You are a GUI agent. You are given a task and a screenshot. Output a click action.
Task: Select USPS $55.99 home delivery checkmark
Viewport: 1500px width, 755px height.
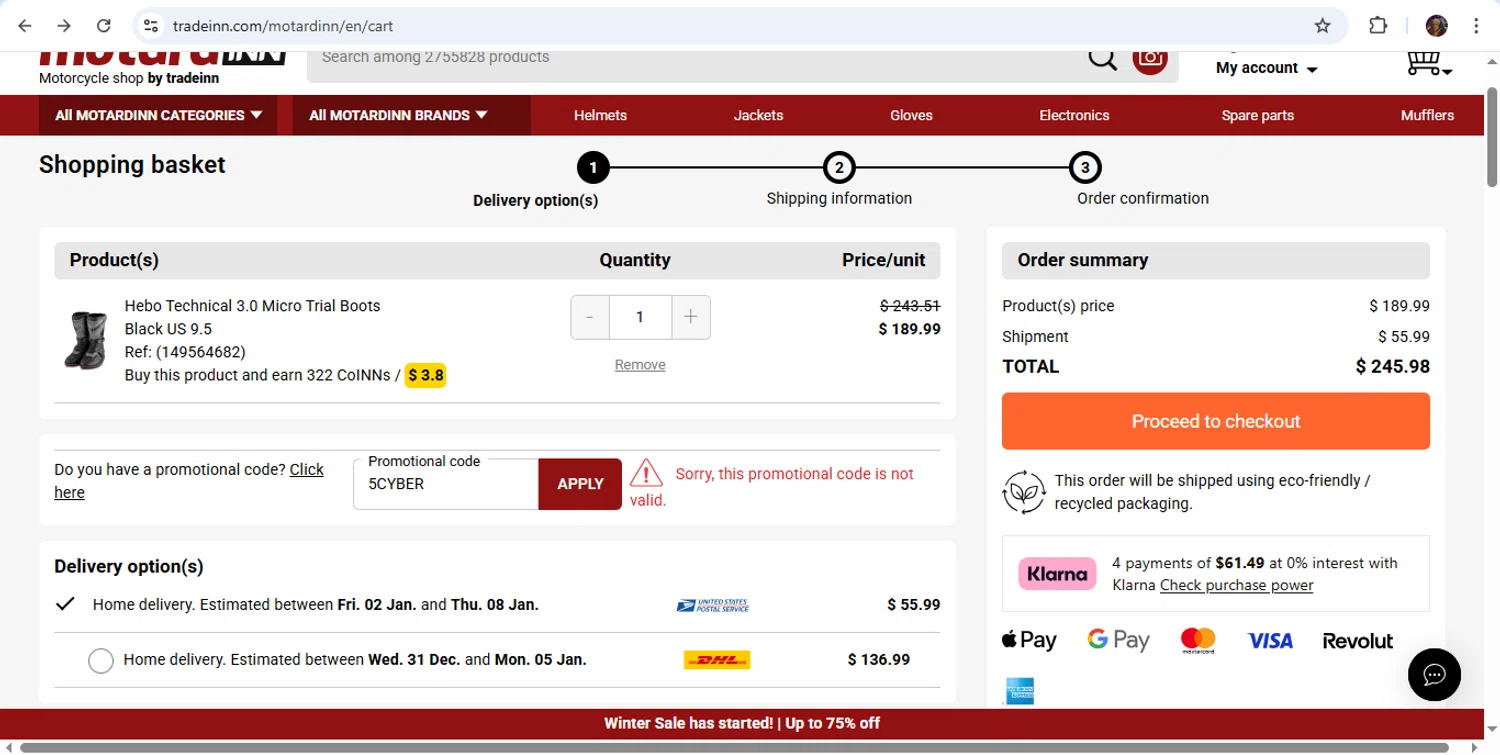pos(65,604)
